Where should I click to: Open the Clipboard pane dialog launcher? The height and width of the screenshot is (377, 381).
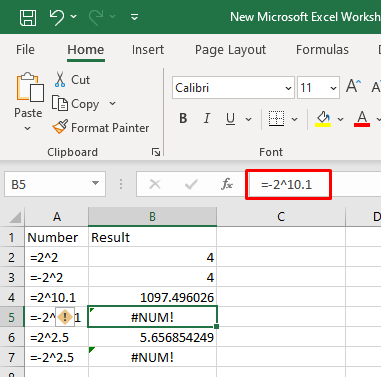[x=156, y=152]
